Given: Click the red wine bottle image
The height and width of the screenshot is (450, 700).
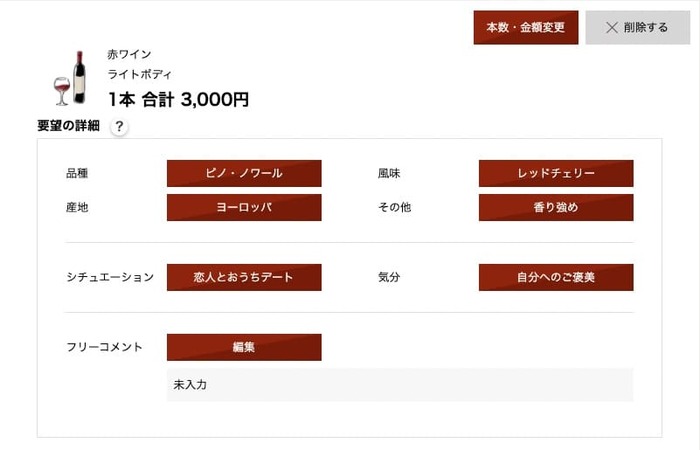Looking at the screenshot, I should [x=70, y=79].
